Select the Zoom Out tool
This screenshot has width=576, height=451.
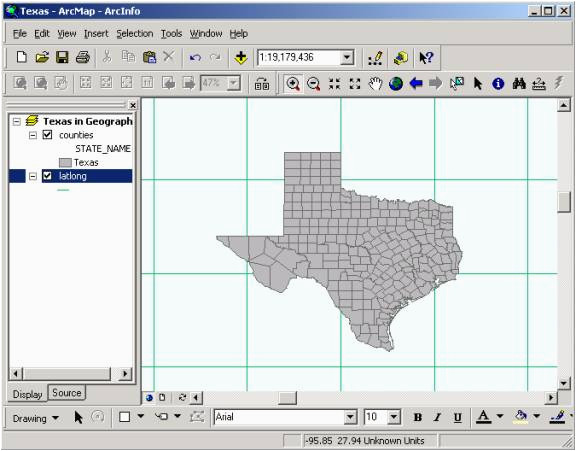pyautogui.click(x=313, y=84)
